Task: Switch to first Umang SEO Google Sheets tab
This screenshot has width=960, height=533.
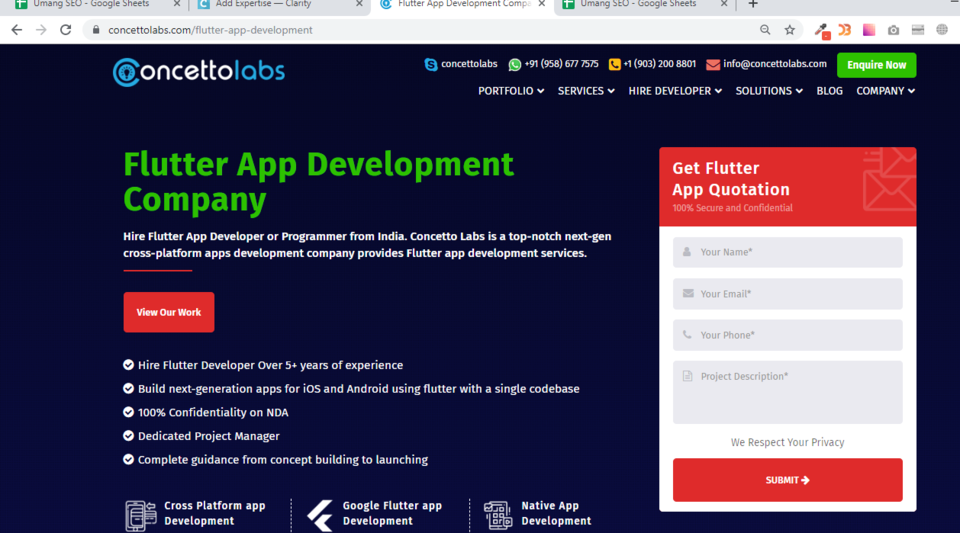Action: point(92,5)
